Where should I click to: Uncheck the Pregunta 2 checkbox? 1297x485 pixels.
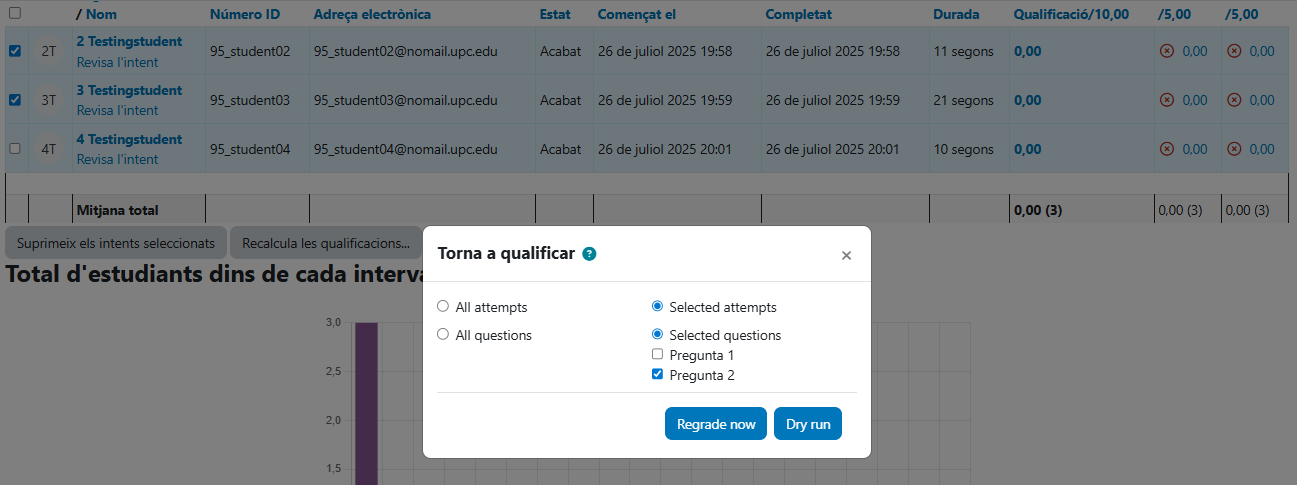tap(657, 375)
